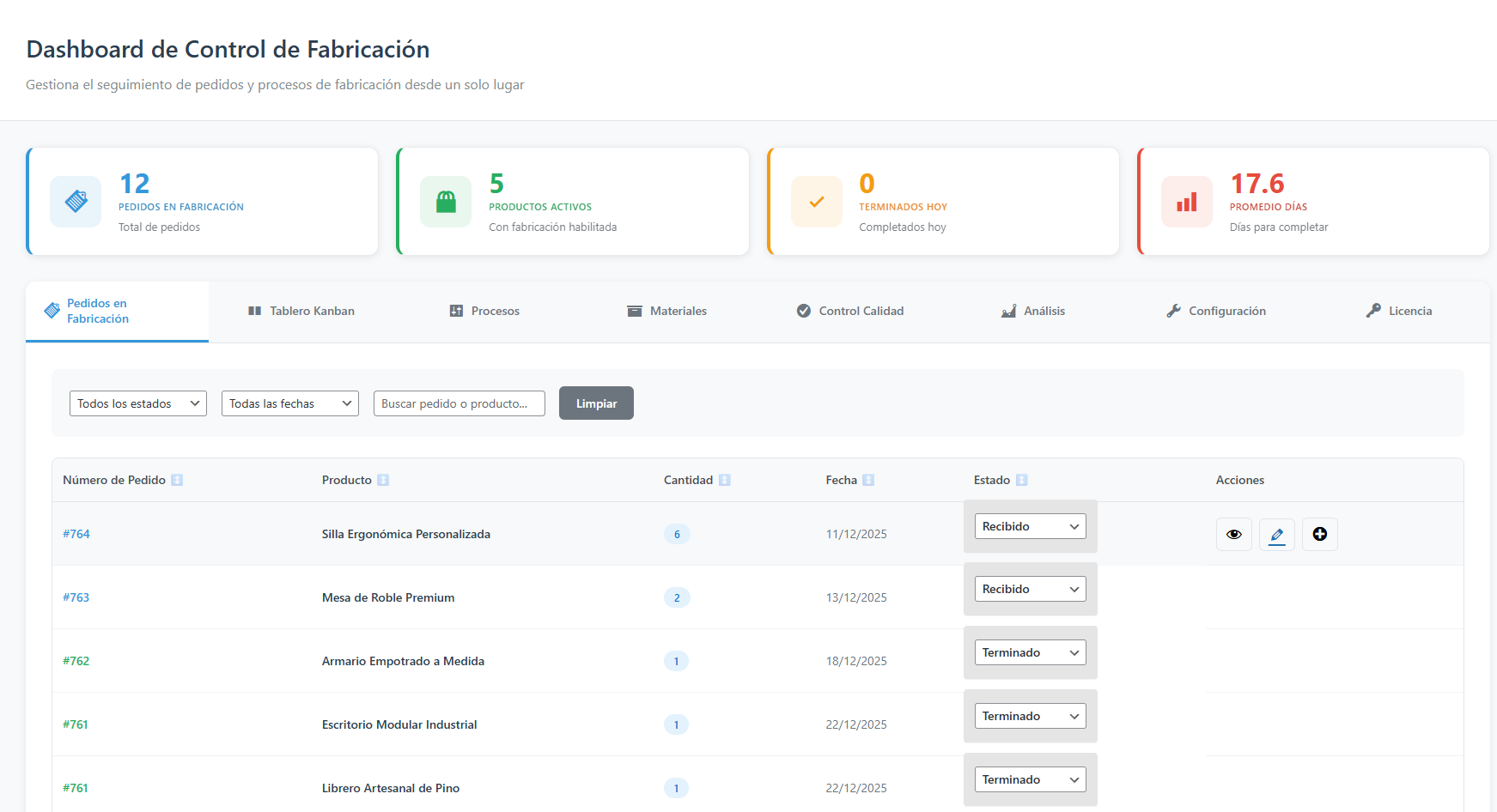
Task: Open order link #763
Action: (76, 597)
